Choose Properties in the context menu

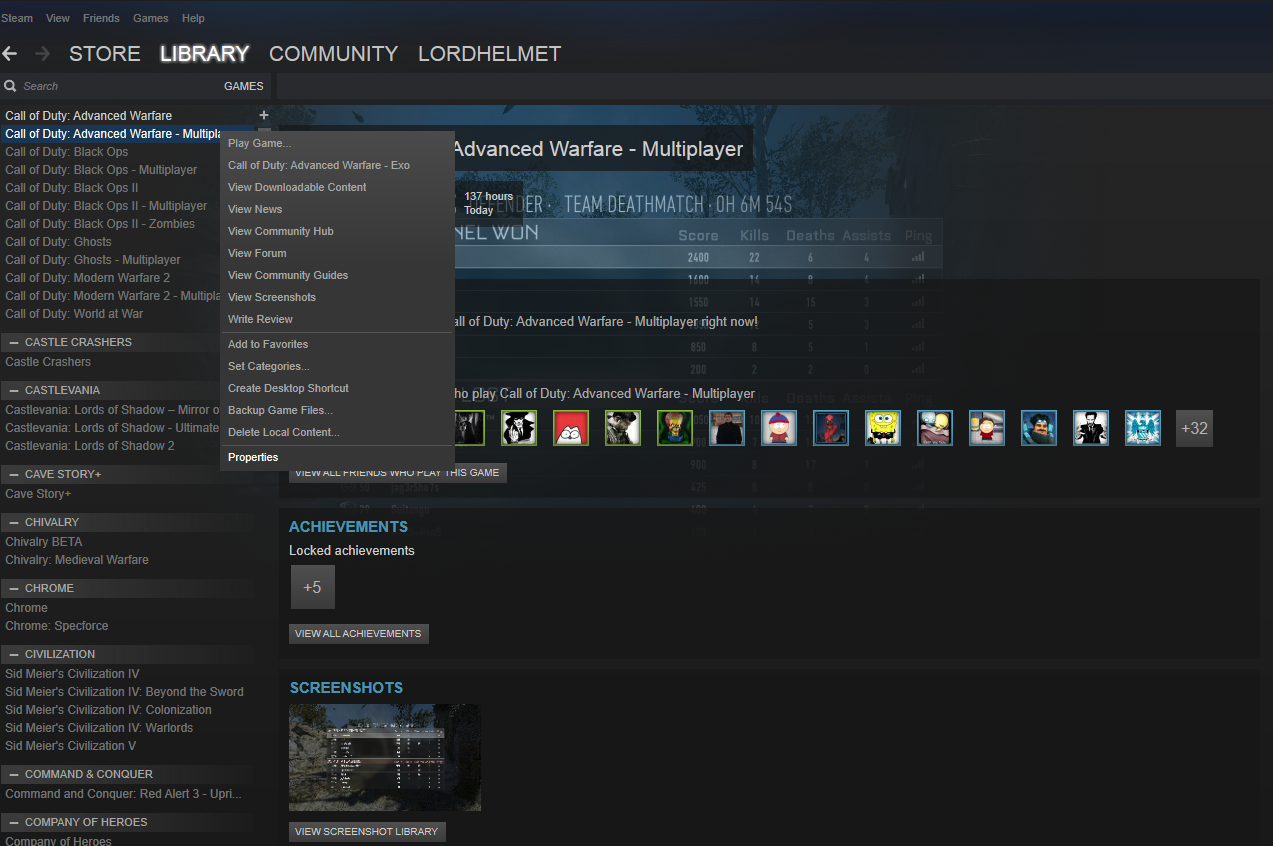[337, 457]
